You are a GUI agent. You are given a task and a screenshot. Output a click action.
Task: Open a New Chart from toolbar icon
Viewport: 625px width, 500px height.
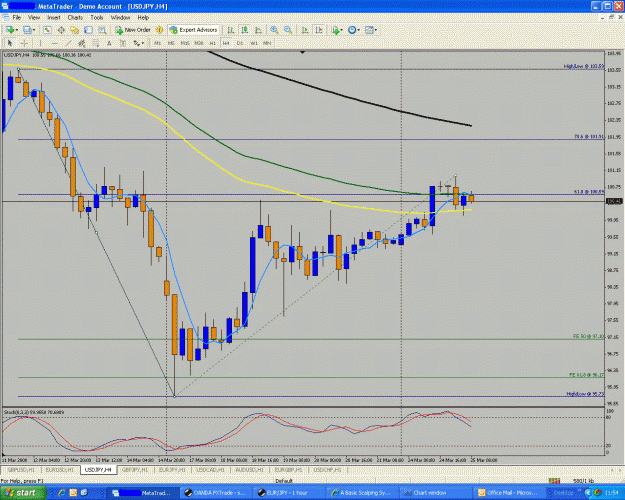[x=9, y=30]
